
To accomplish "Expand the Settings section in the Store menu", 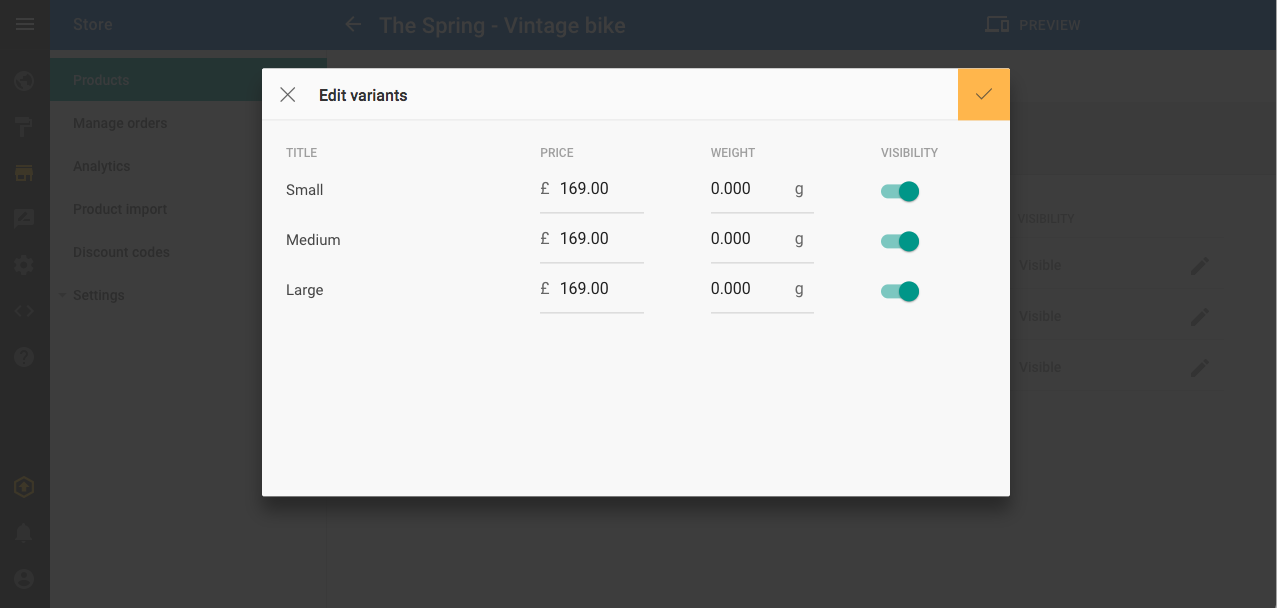I will (x=99, y=295).
